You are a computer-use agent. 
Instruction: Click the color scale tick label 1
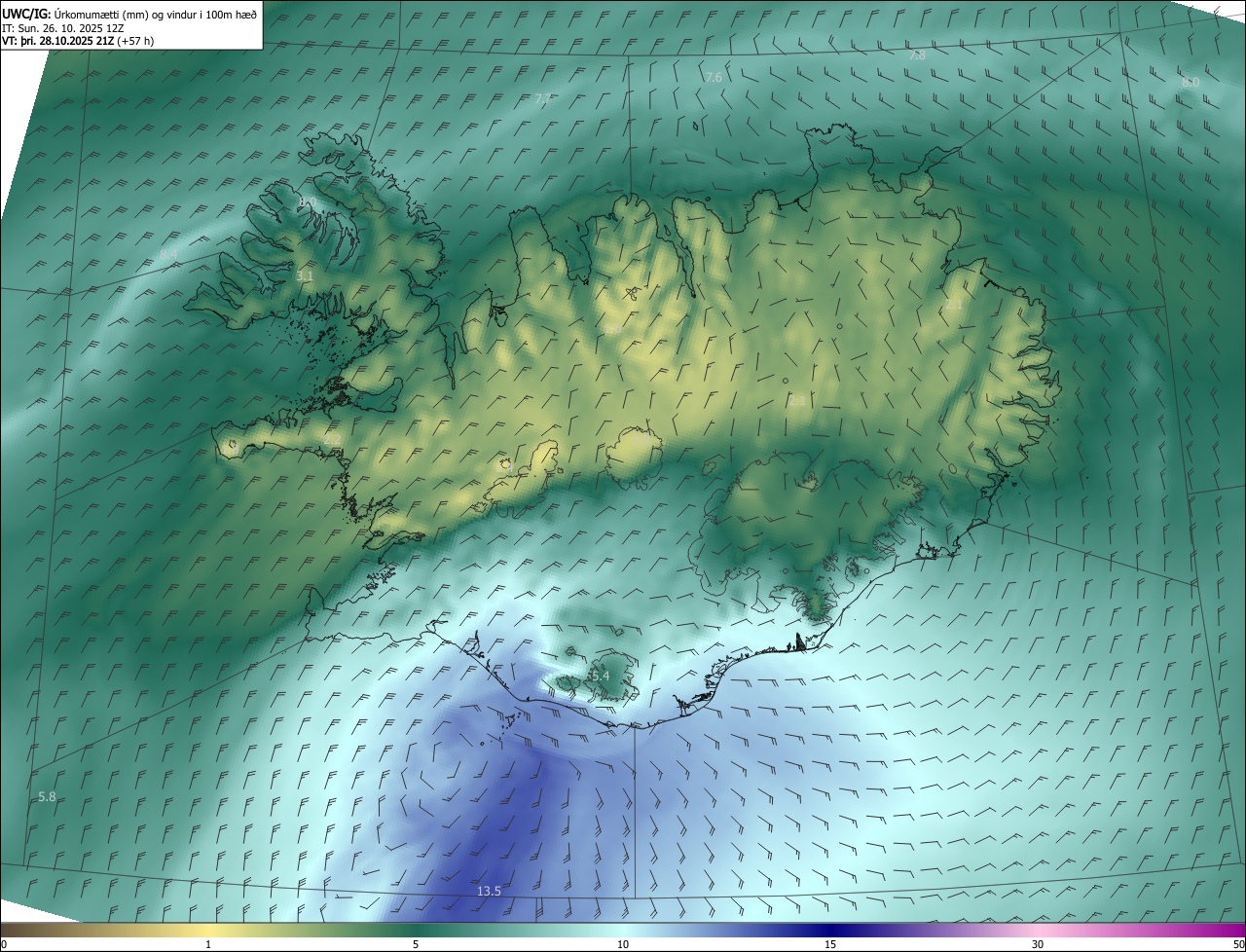point(208,944)
